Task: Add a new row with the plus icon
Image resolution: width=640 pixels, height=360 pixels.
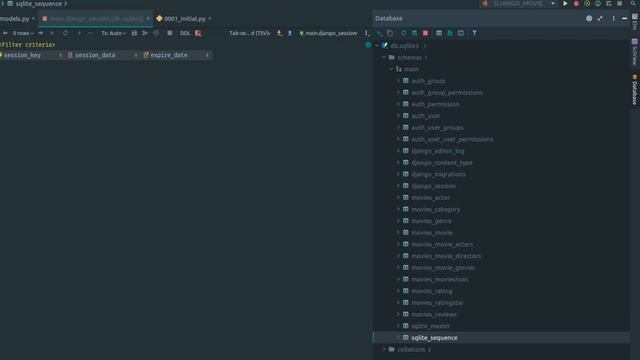Action: (x=79, y=33)
